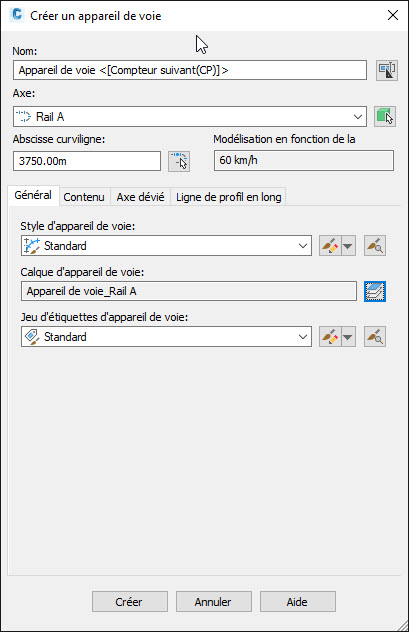Click the Annuler button
Screen dimensions: 409x632
[214, 602]
